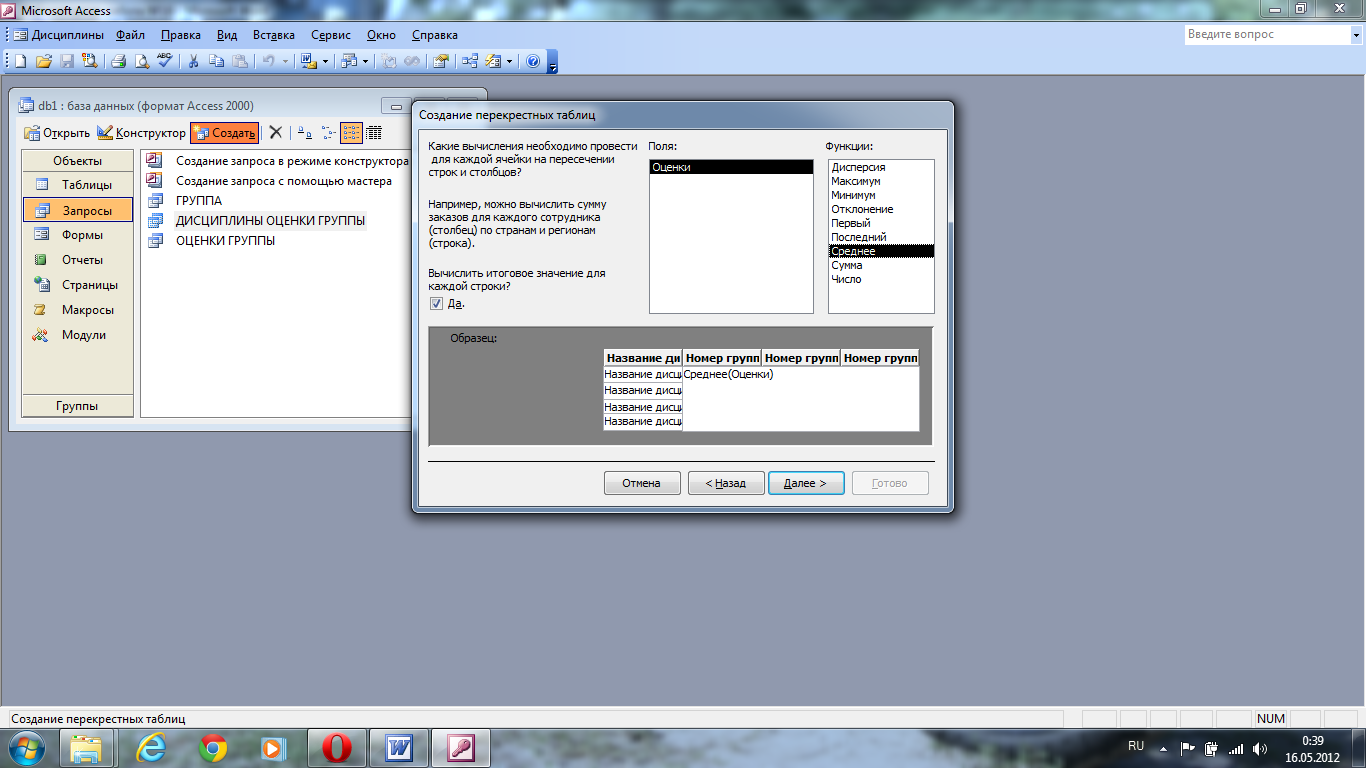Select Формы in the Objects pane

[x=77, y=235]
